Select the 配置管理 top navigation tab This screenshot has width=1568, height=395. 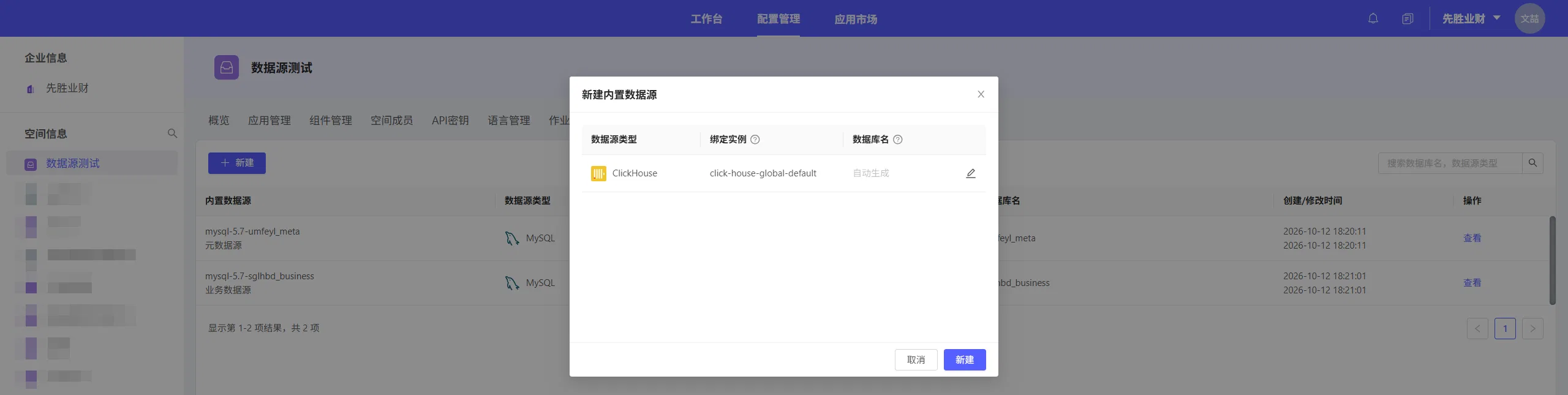[778, 19]
